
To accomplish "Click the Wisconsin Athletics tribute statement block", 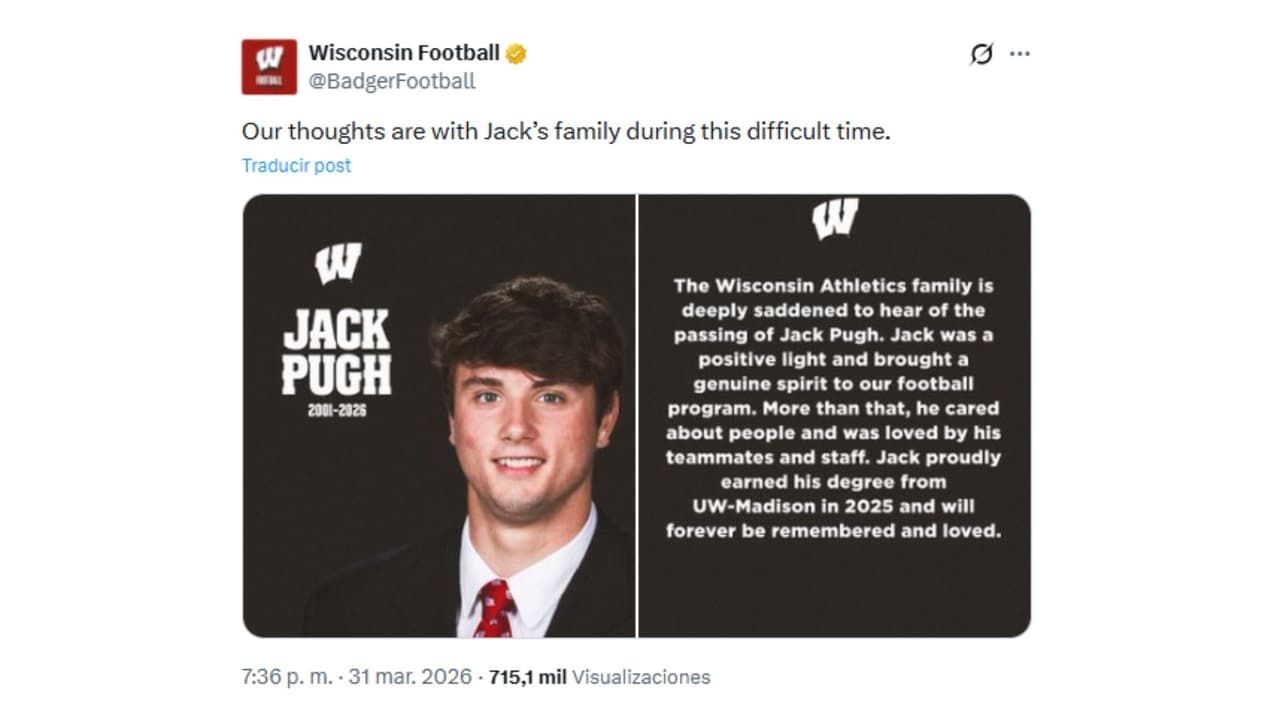I will click(x=838, y=410).
